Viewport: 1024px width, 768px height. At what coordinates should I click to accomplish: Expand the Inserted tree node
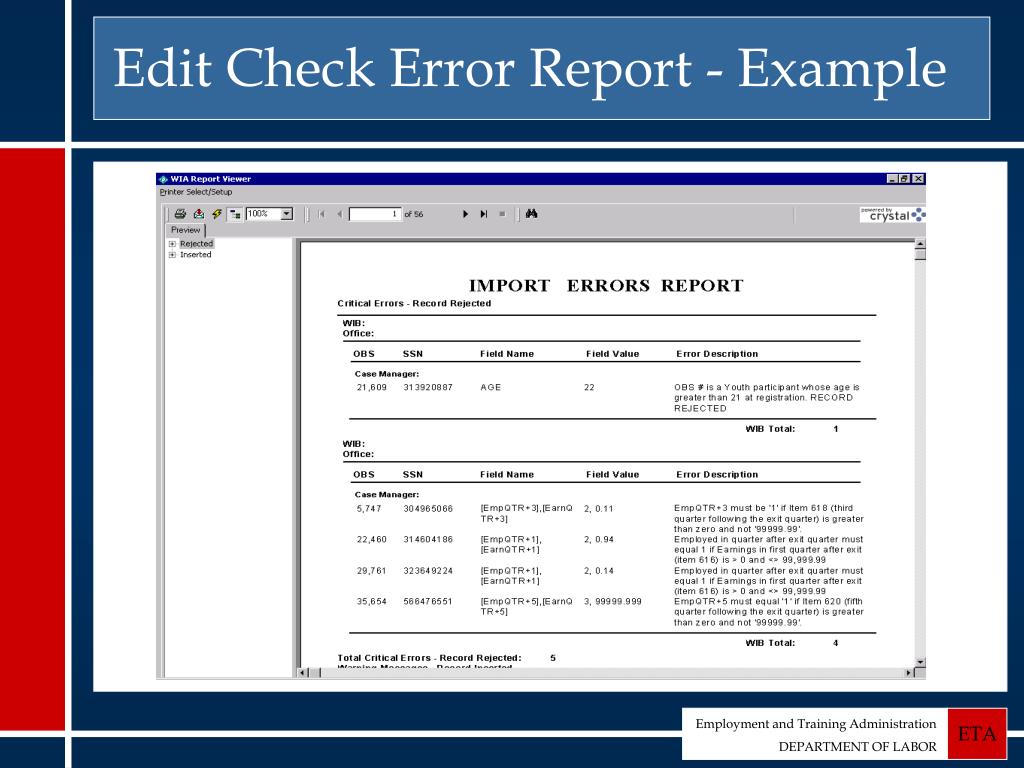172,255
